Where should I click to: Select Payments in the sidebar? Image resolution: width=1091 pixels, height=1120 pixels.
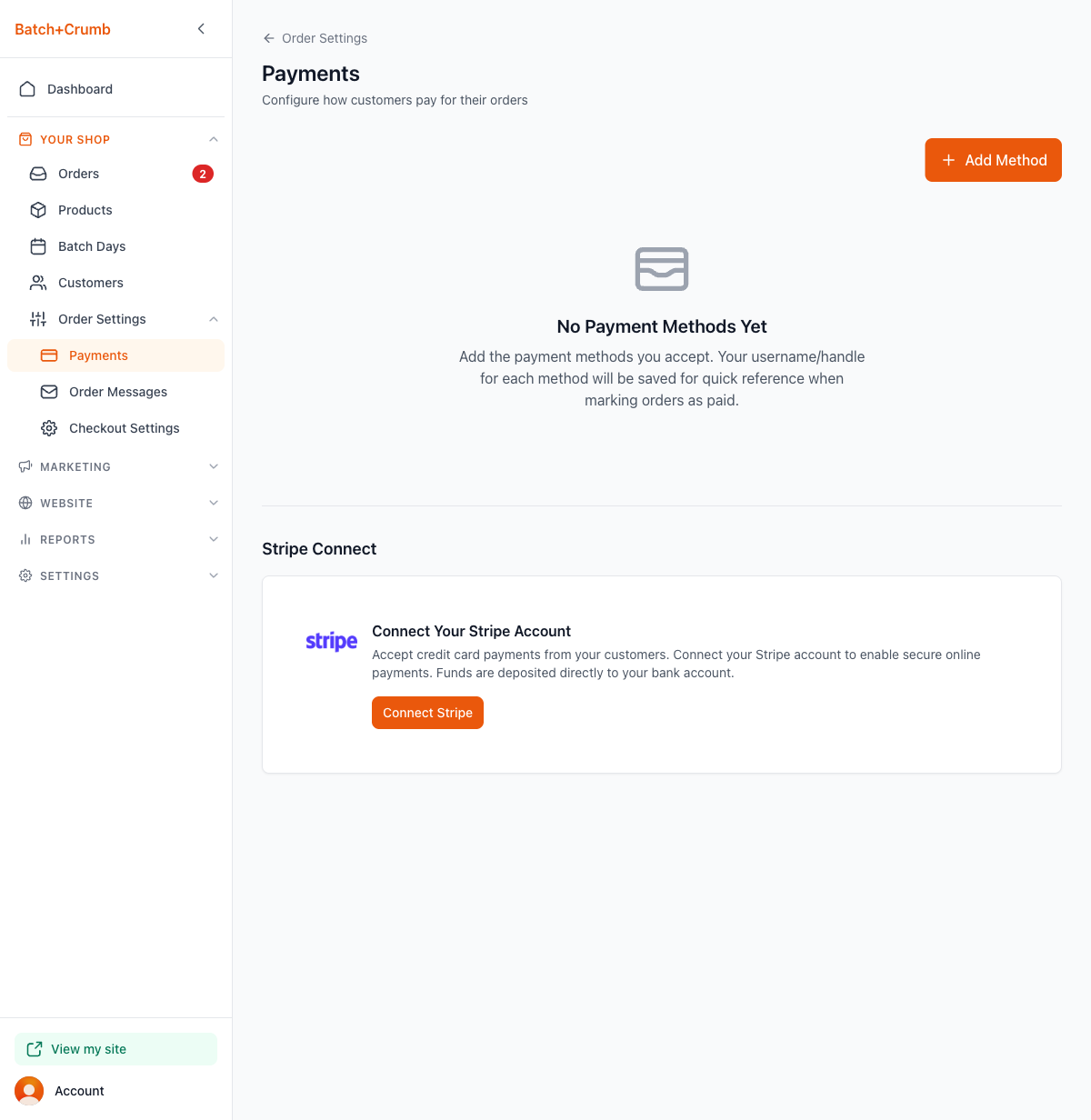coord(115,355)
